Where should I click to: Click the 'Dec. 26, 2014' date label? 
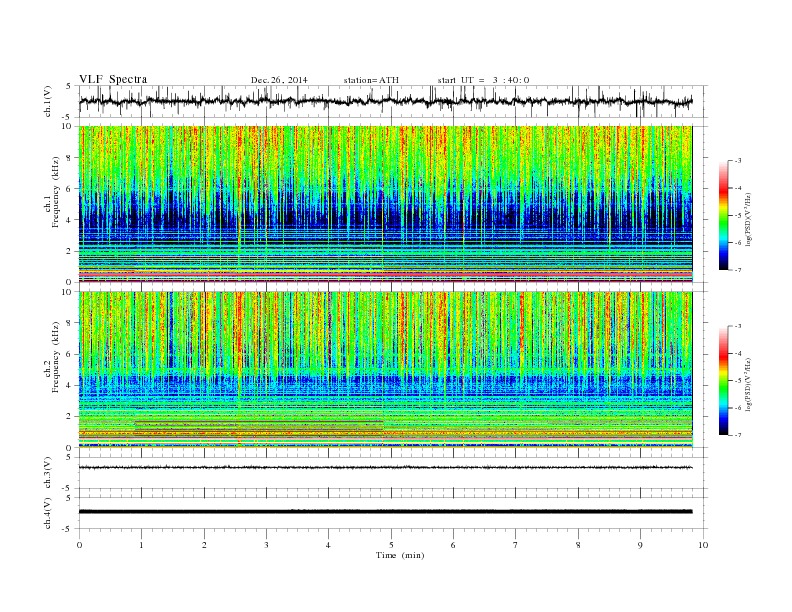[x=279, y=80]
